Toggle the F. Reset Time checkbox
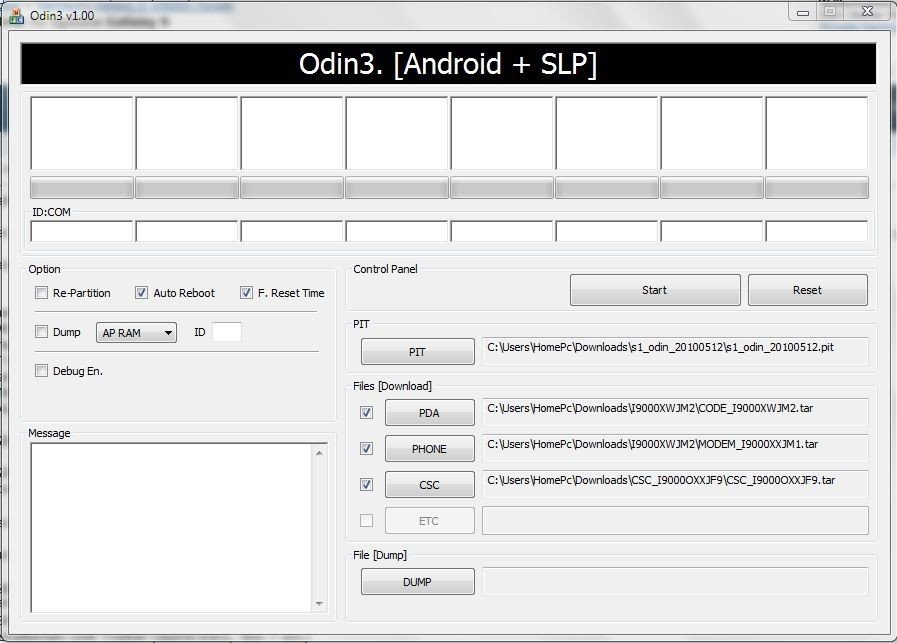The width and height of the screenshot is (897, 643). [246, 293]
